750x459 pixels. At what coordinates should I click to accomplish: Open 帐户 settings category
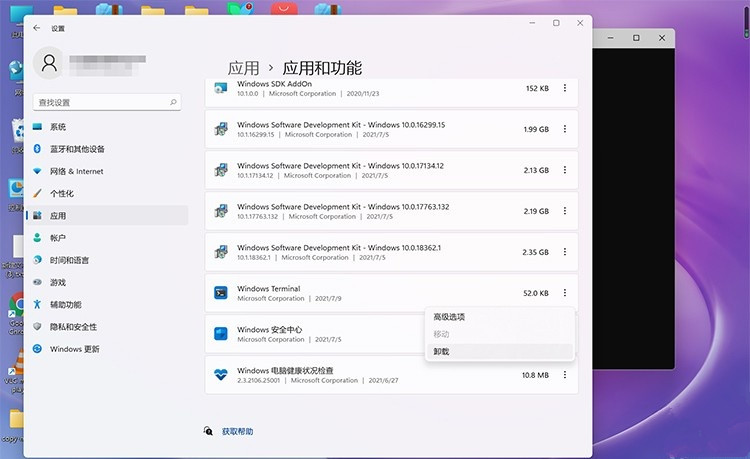106,238
